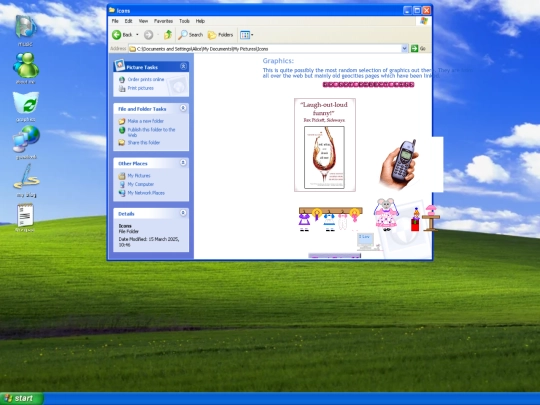The image size is (540, 405).
Task: Open the notepad icon on the desktop
Action: (25, 215)
